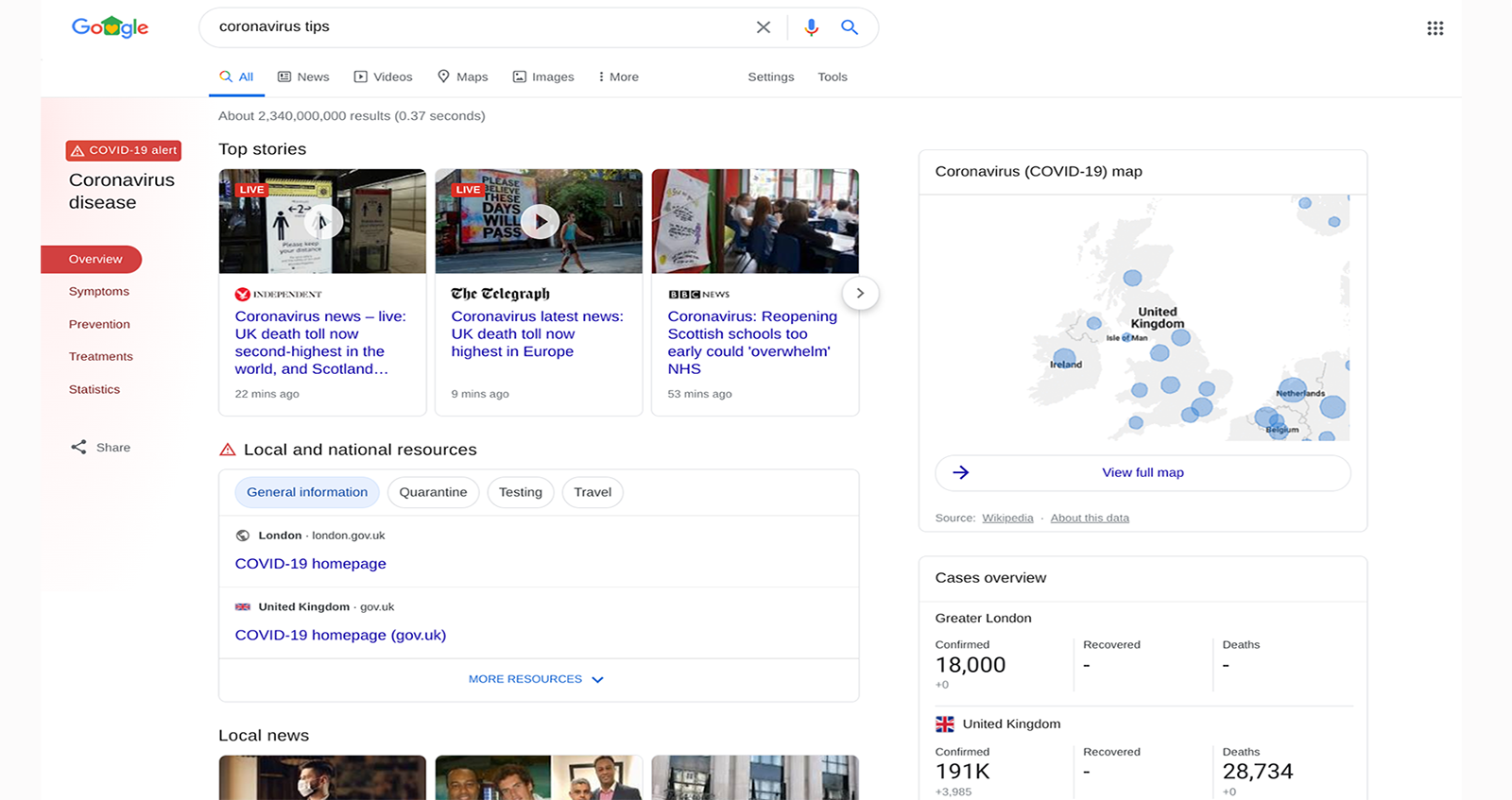Select the Quarantine chip
Image resolution: width=1512 pixels, height=800 pixels.
tap(433, 492)
